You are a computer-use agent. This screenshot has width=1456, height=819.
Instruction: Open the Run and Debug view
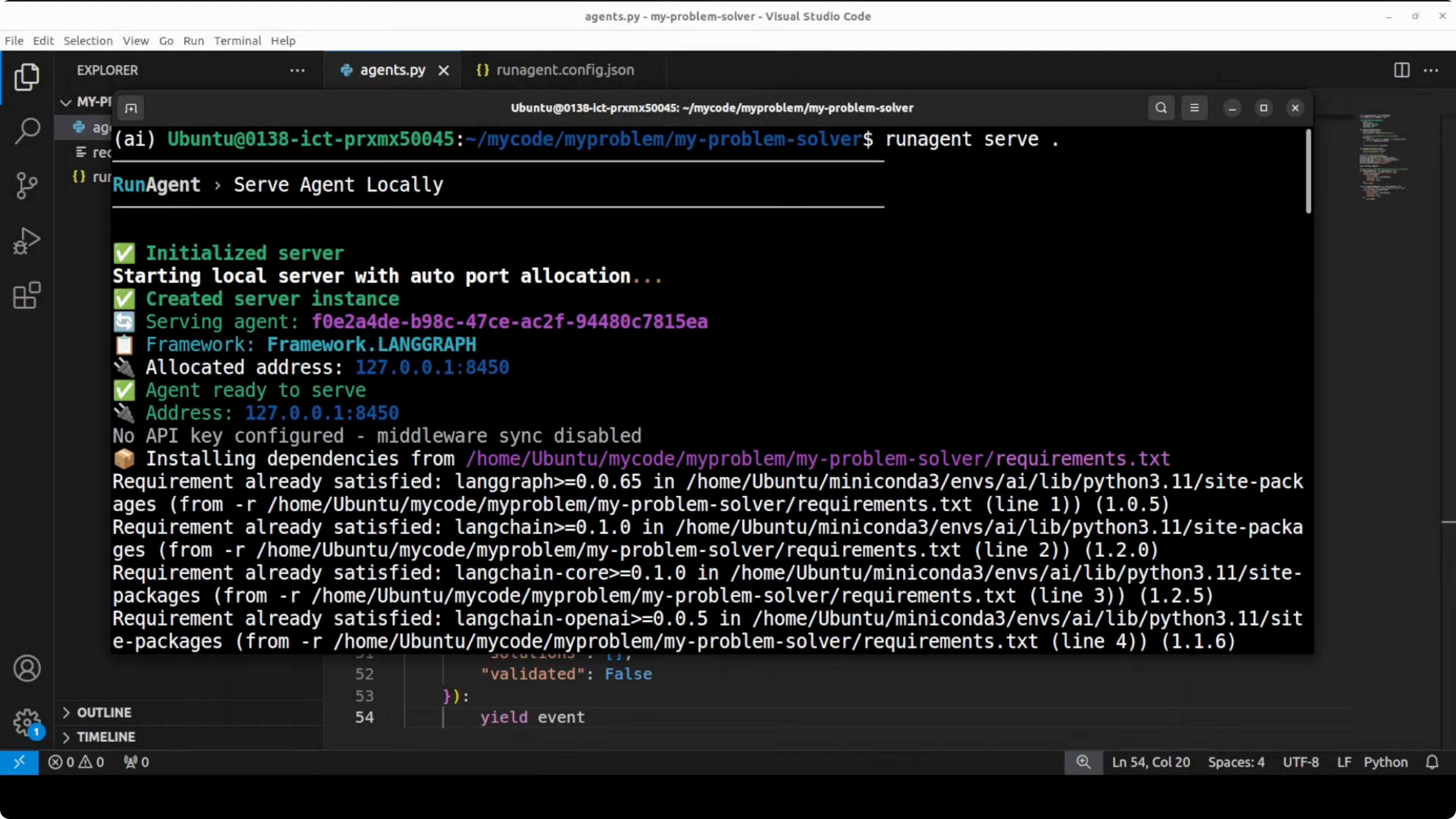pos(27,241)
